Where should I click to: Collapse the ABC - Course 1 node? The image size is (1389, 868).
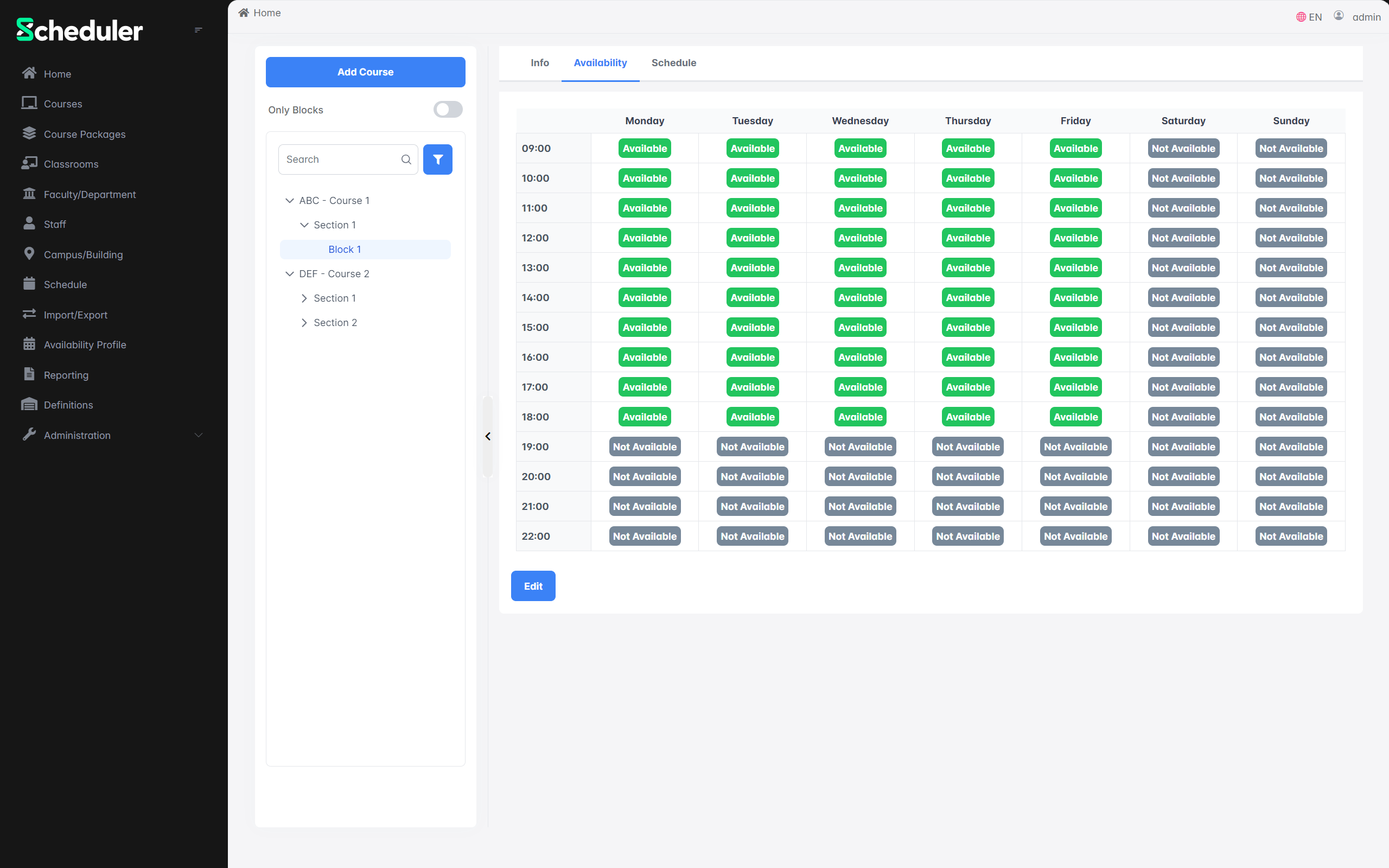pyautogui.click(x=289, y=200)
